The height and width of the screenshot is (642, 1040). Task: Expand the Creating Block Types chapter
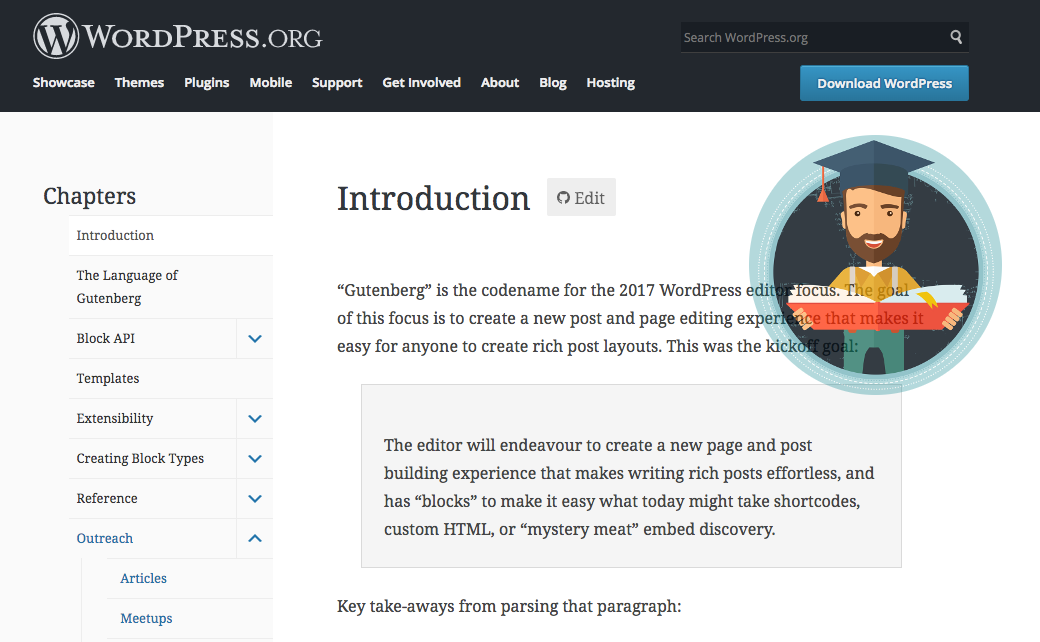click(x=255, y=458)
